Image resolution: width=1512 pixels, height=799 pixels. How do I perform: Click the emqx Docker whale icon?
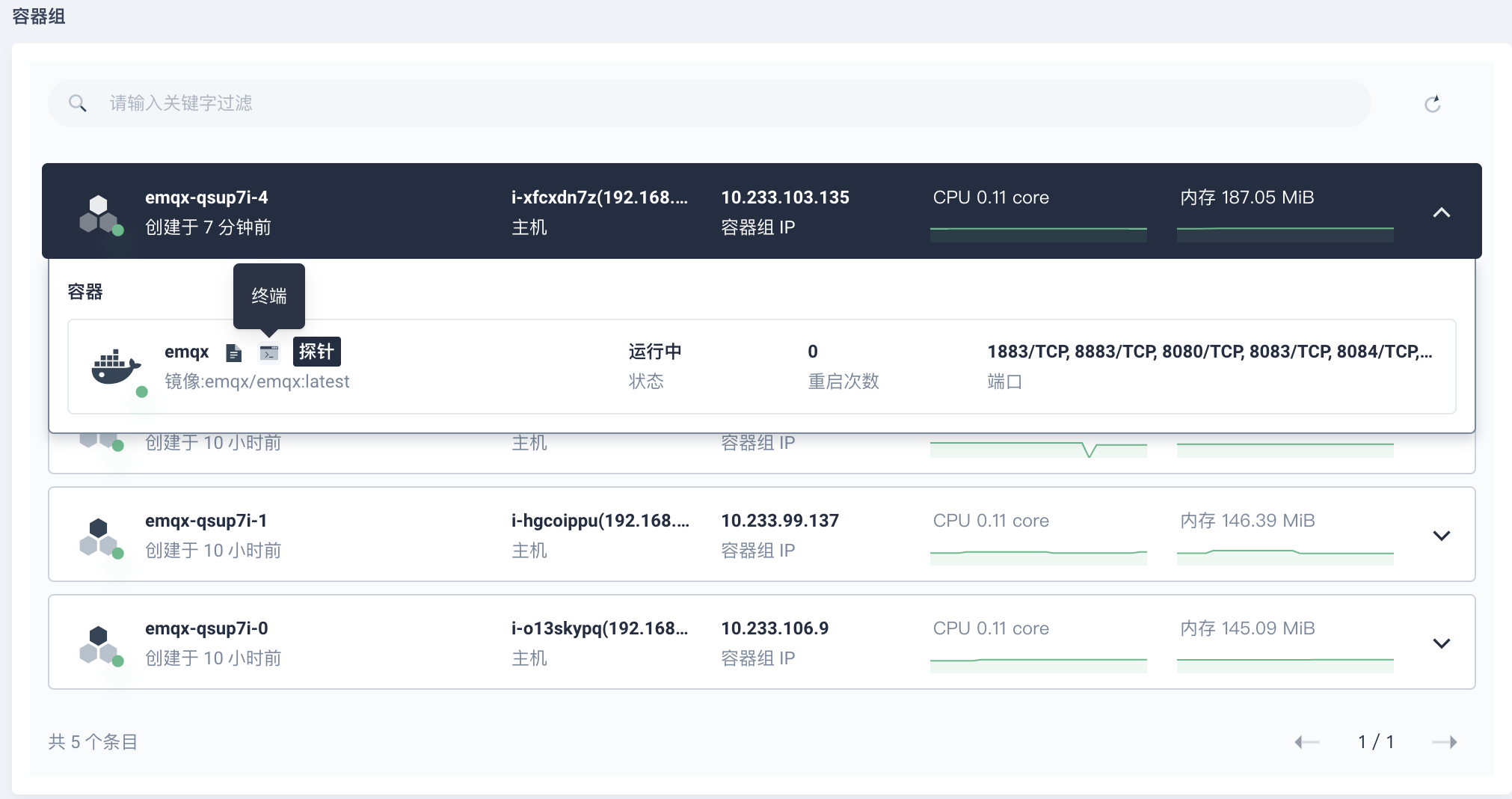point(117,368)
